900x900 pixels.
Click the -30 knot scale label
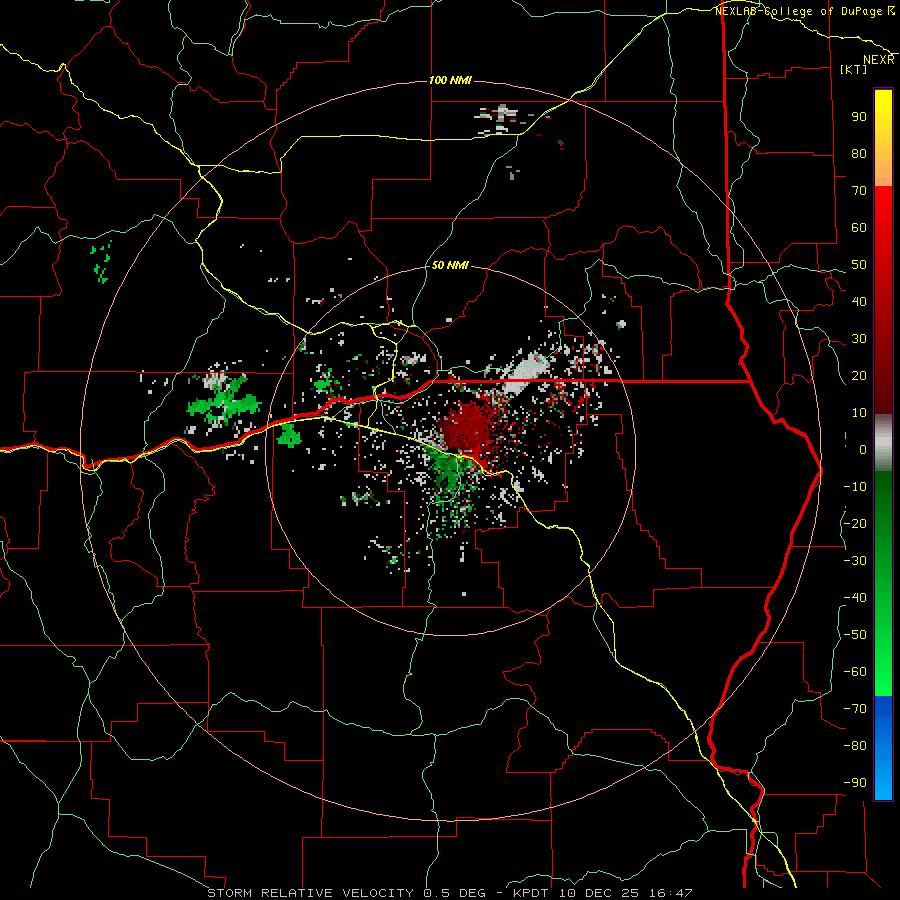tap(855, 561)
